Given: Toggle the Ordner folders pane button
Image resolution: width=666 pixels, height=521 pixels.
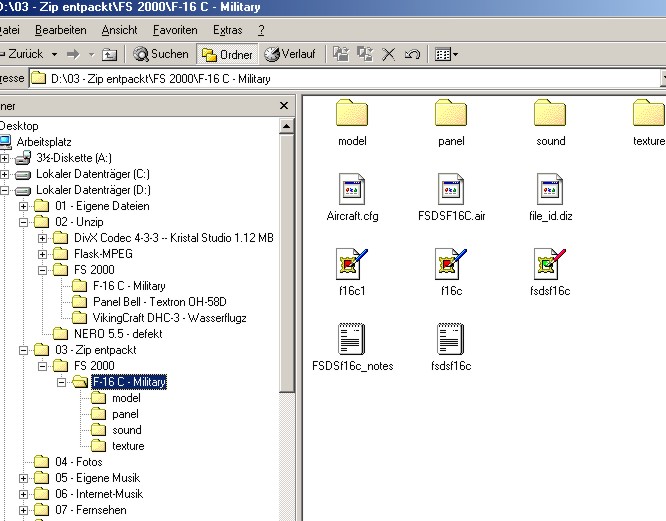Looking at the screenshot, I should pos(227,54).
